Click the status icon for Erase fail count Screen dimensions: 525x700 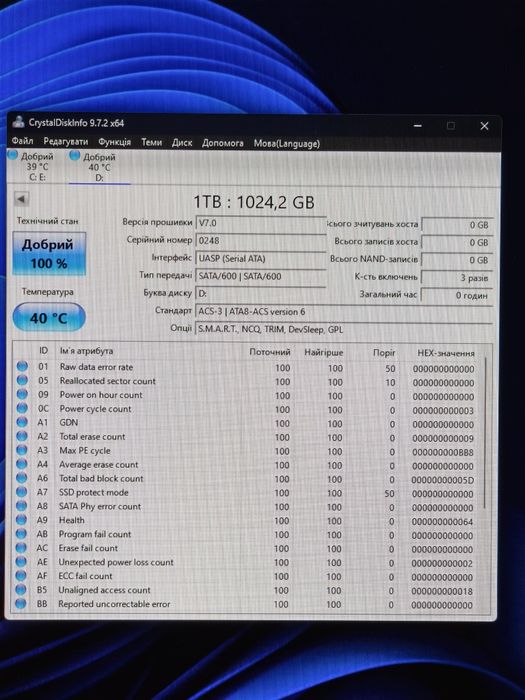[21, 547]
